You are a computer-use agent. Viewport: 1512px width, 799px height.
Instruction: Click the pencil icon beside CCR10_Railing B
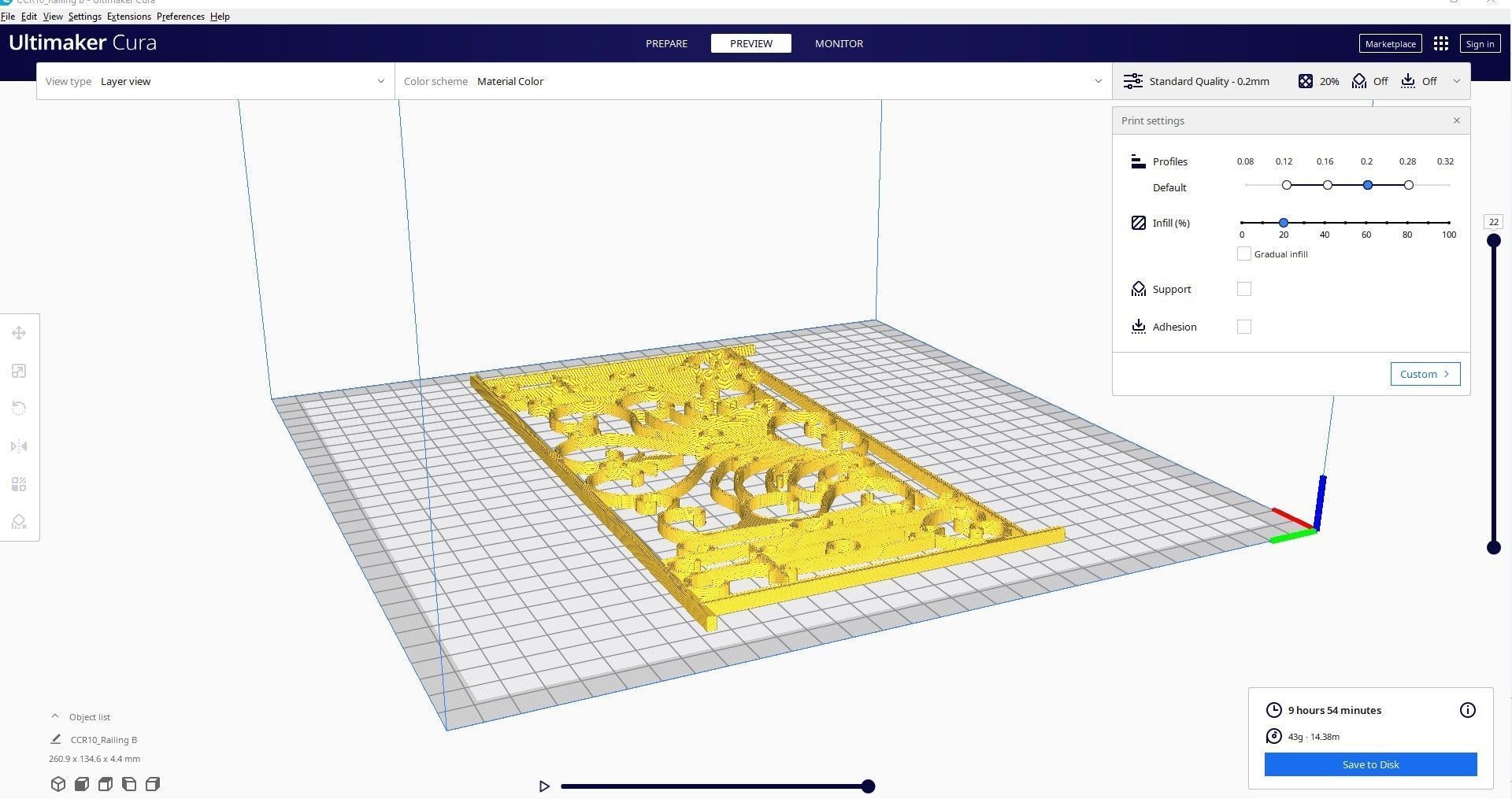(56, 739)
